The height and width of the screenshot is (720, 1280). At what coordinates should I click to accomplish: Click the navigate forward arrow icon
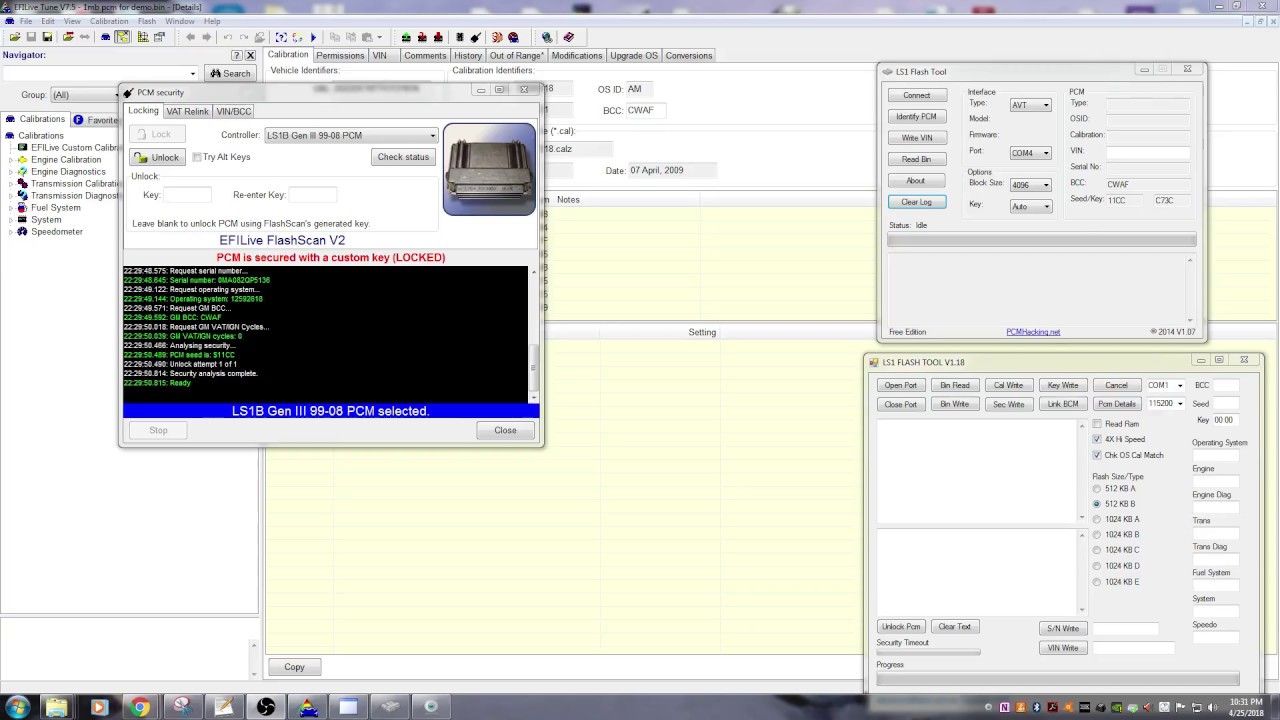207,37
